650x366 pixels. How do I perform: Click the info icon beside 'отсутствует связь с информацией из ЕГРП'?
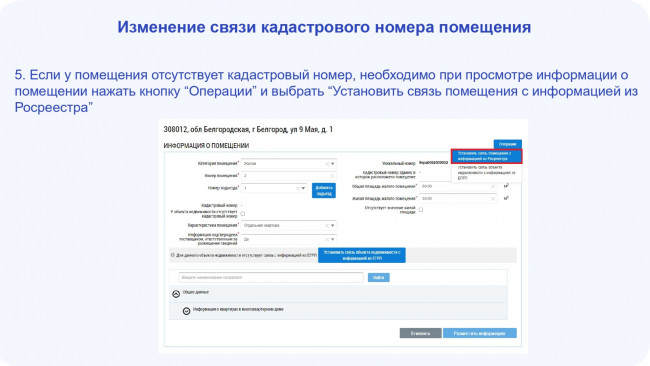pos(173,255)
